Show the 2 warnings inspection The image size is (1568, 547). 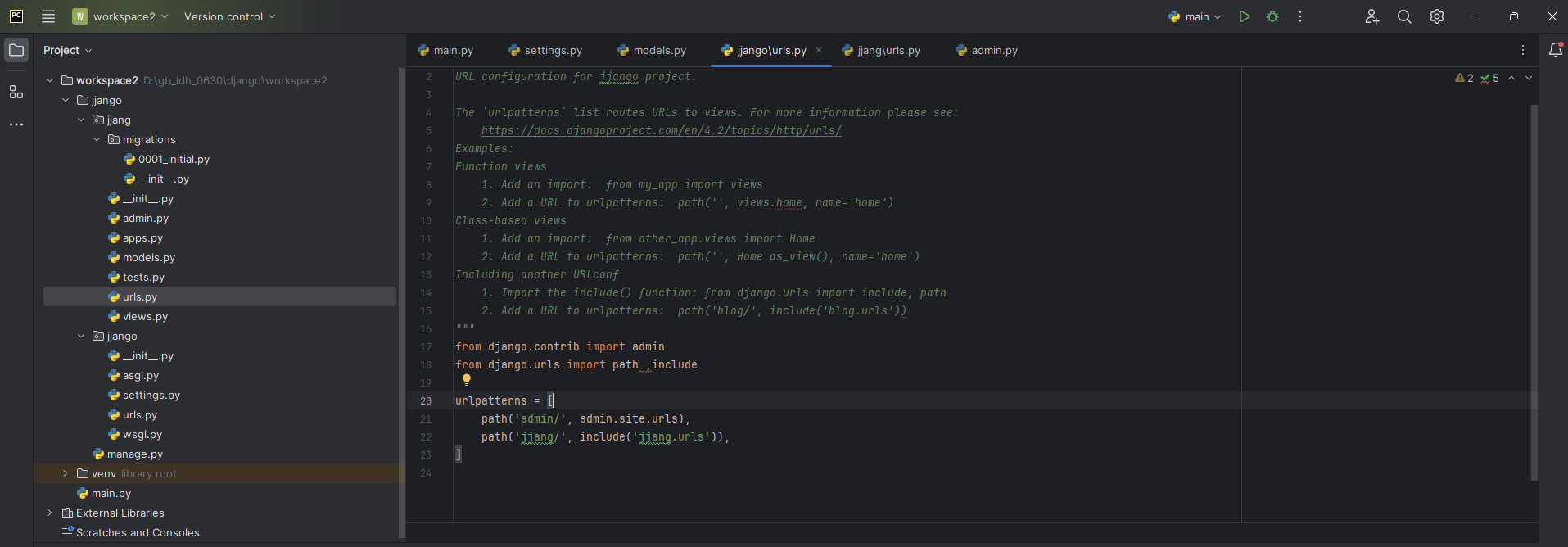(1464, 78)
